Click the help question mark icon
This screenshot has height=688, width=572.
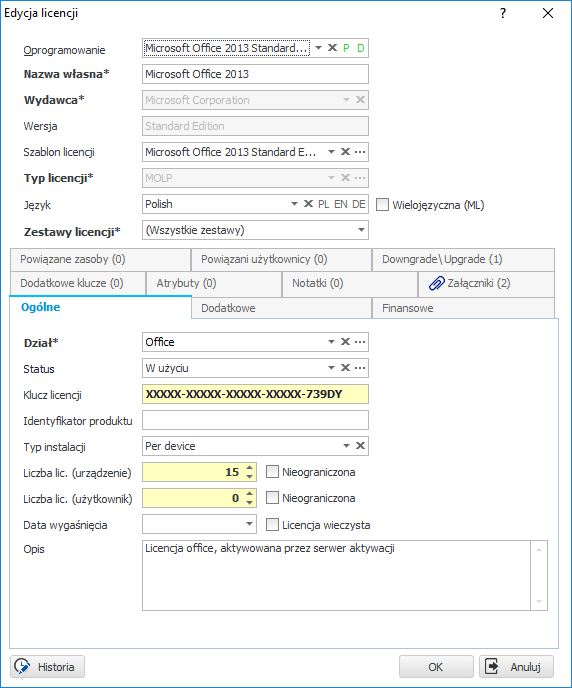tap(503, 13)
